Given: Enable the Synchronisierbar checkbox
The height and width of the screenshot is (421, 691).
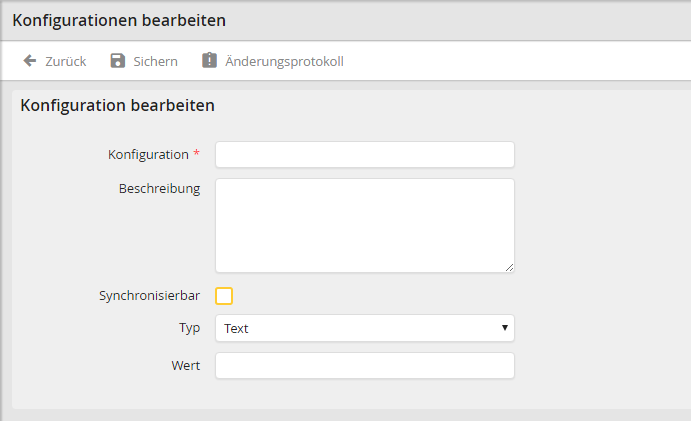Looking at the screenshot, I should 224,296.
